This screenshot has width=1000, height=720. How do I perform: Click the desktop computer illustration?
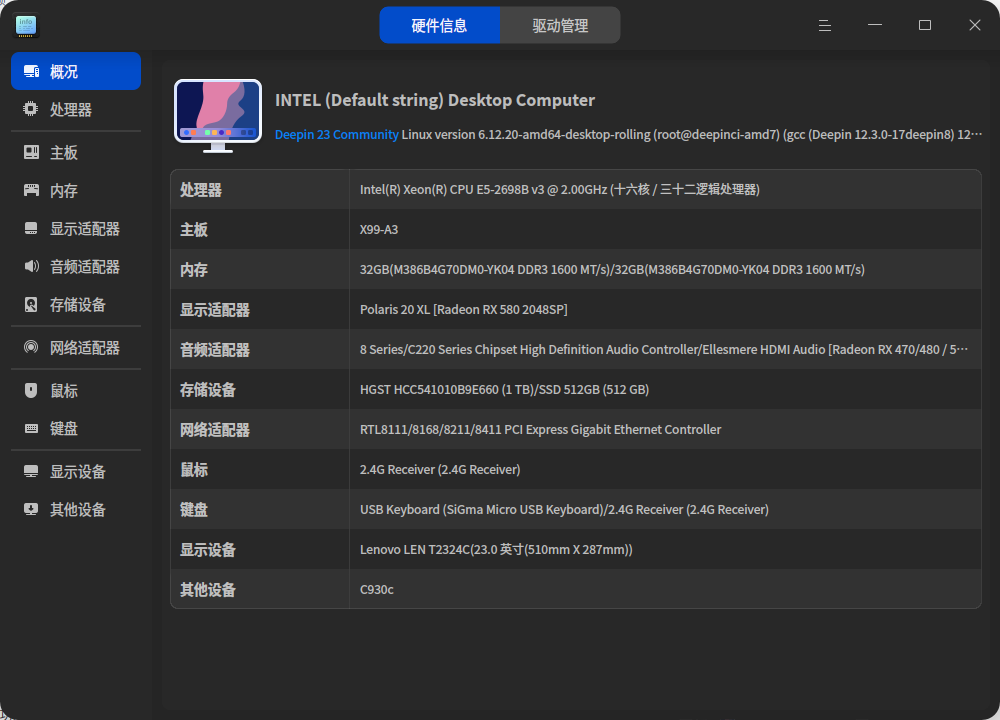point(218,116)
